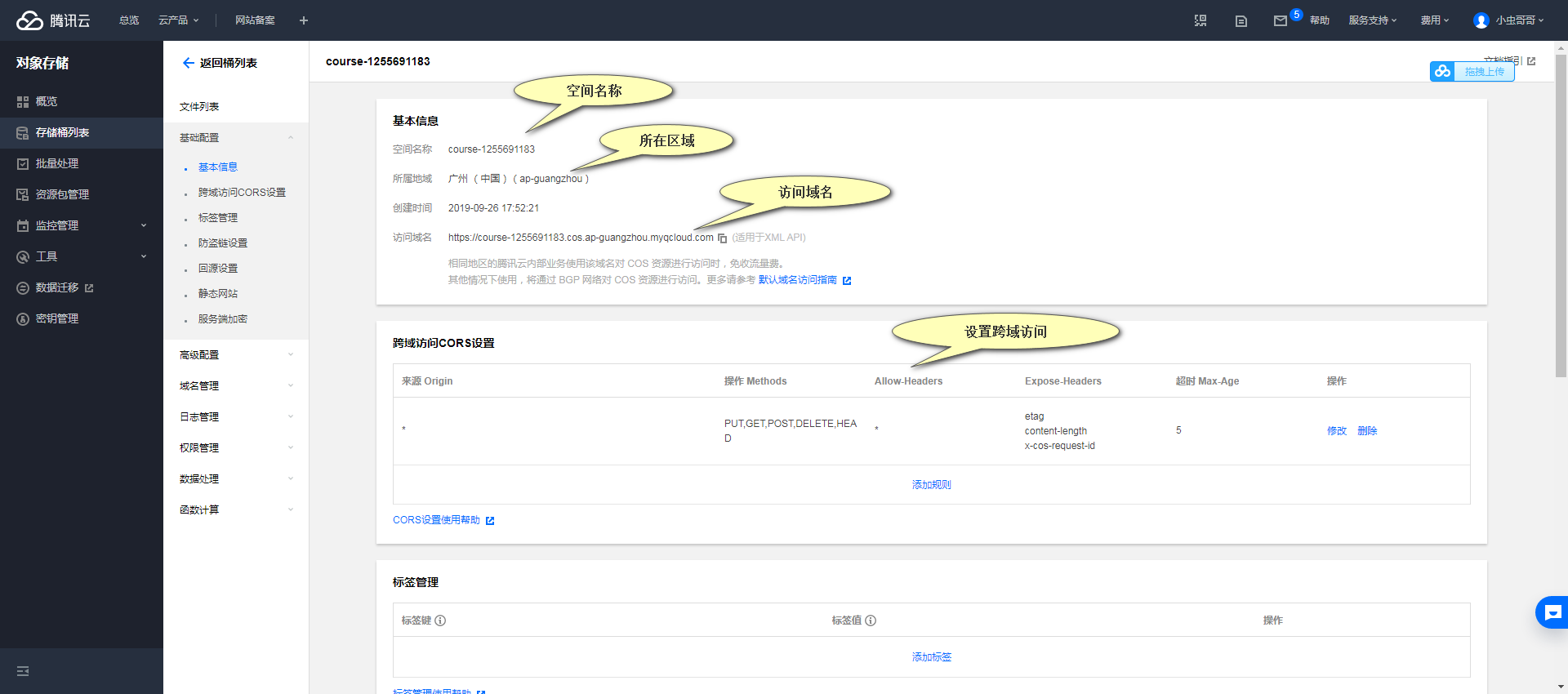This screenshot has height=694, width=1568.
Task: Open the document icon in top bar
Action: (x=1241, y=20)
